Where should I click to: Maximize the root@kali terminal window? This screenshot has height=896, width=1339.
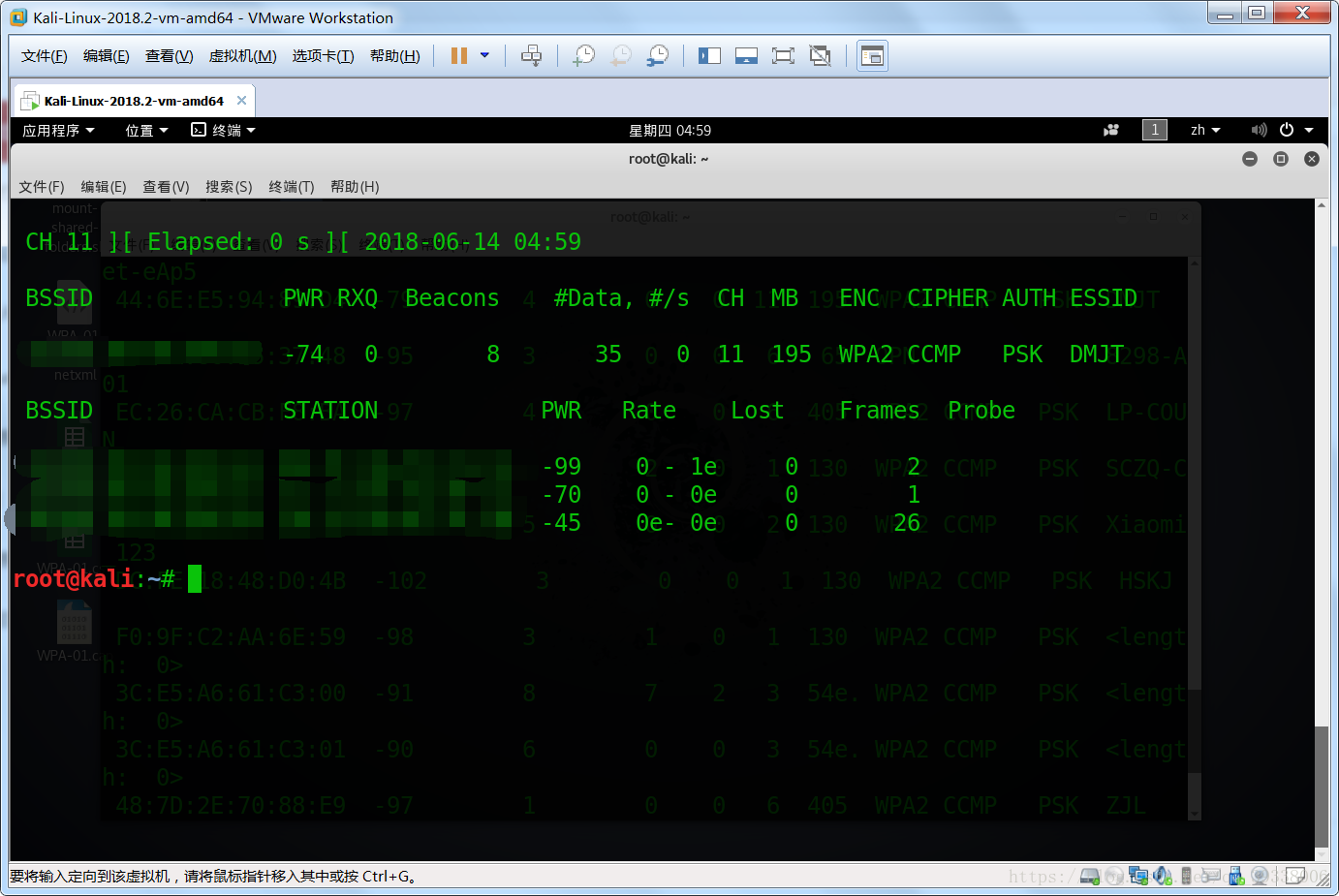coord(1281,159)
